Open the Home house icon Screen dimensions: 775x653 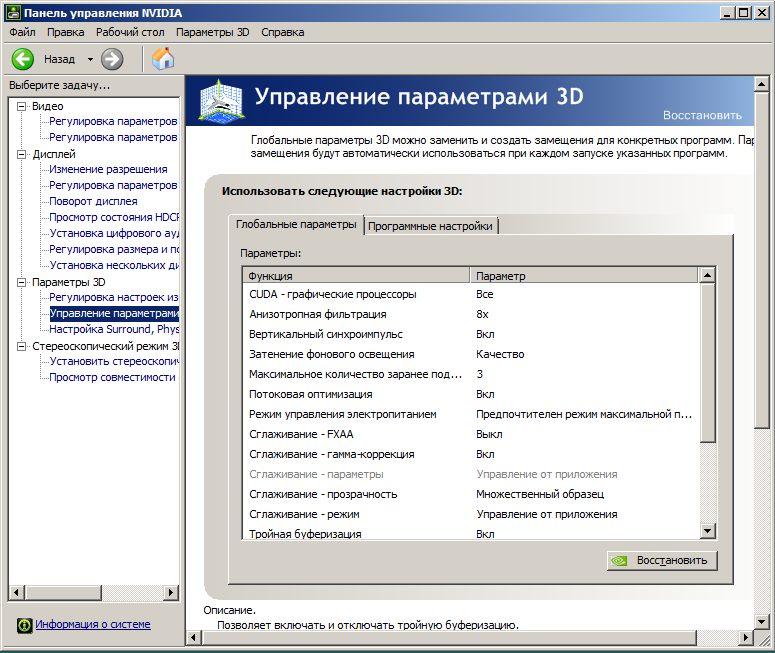(x=163, y=59)
